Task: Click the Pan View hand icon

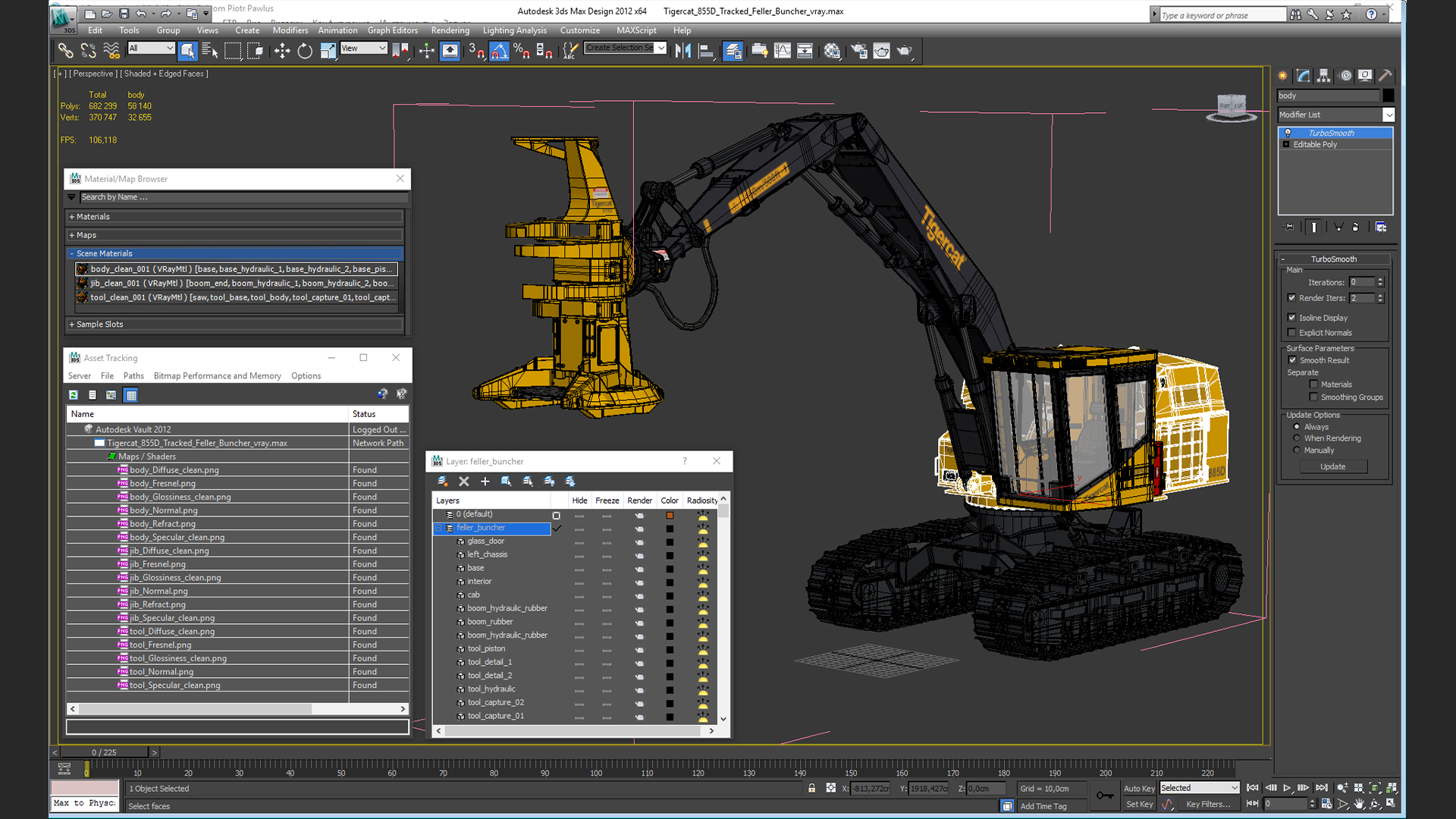Action: 1359,803
